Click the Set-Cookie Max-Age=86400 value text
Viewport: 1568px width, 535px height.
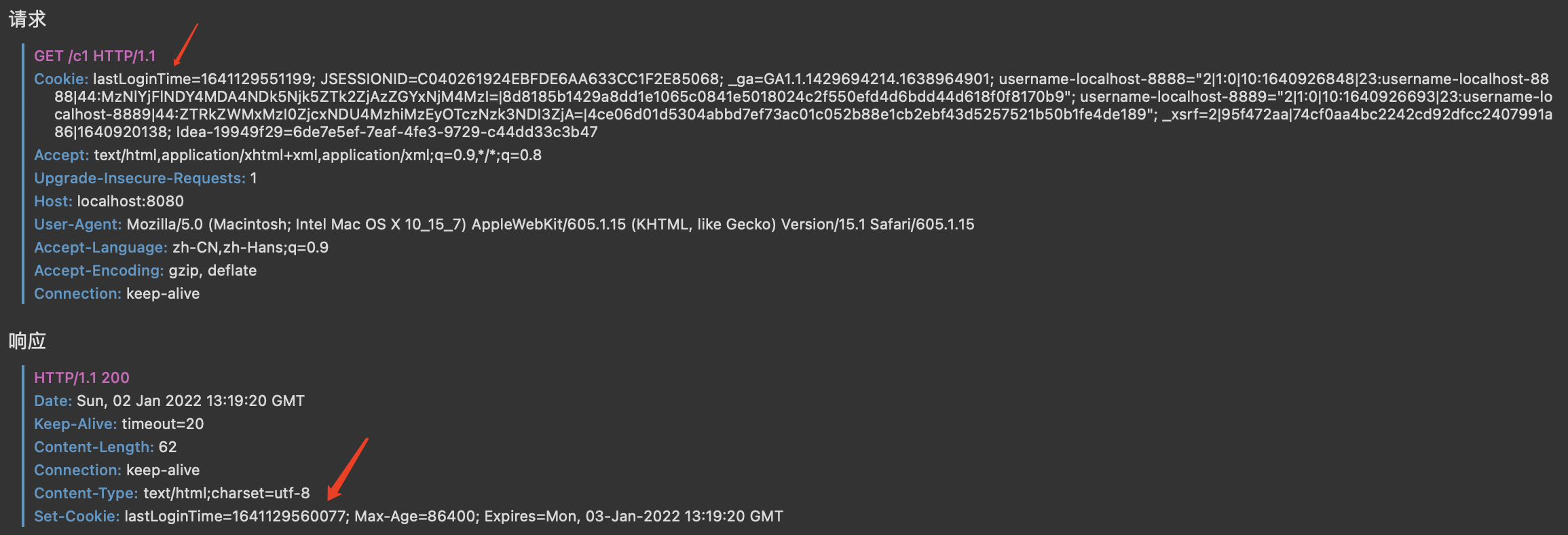[x=414, y=516]
